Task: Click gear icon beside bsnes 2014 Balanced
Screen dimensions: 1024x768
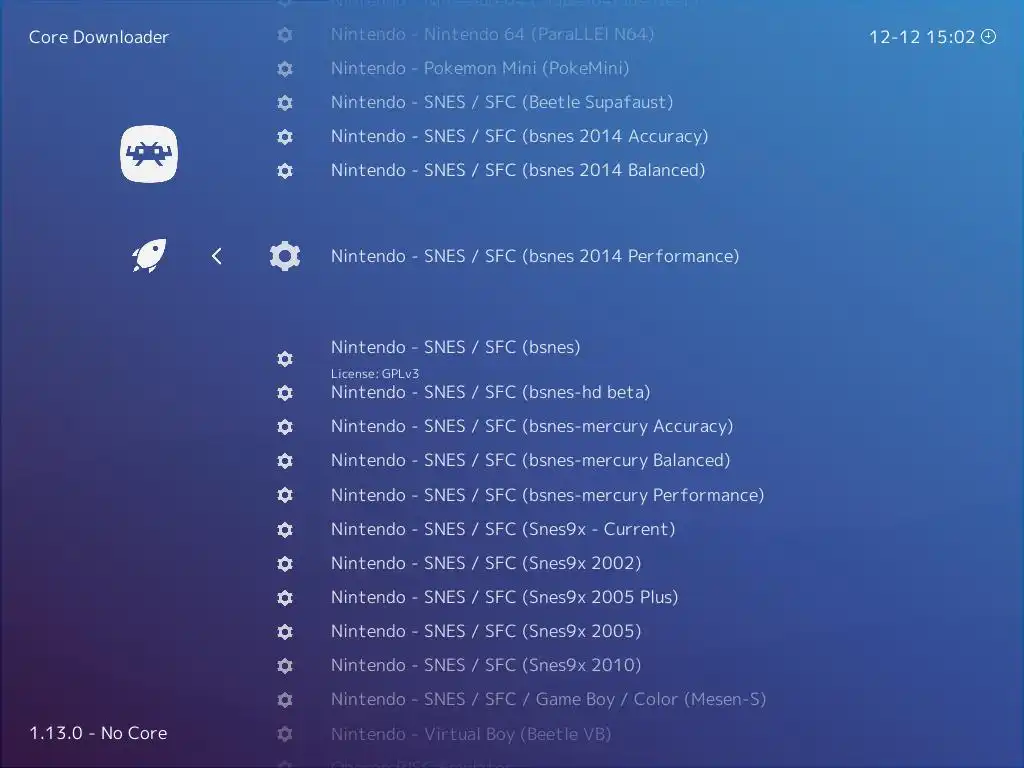Action: tap(285, 170)
